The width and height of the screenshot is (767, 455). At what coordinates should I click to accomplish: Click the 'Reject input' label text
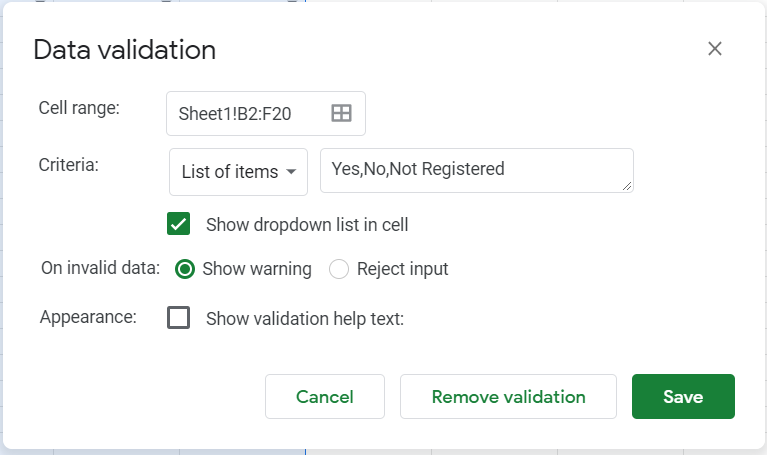point(402,269)
